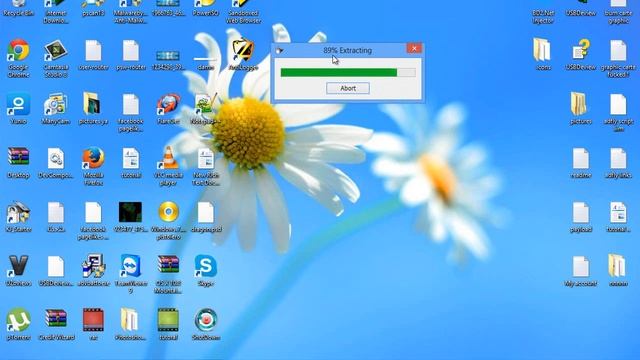Open the 'pictures ya' folder

[x=93, y=109]
